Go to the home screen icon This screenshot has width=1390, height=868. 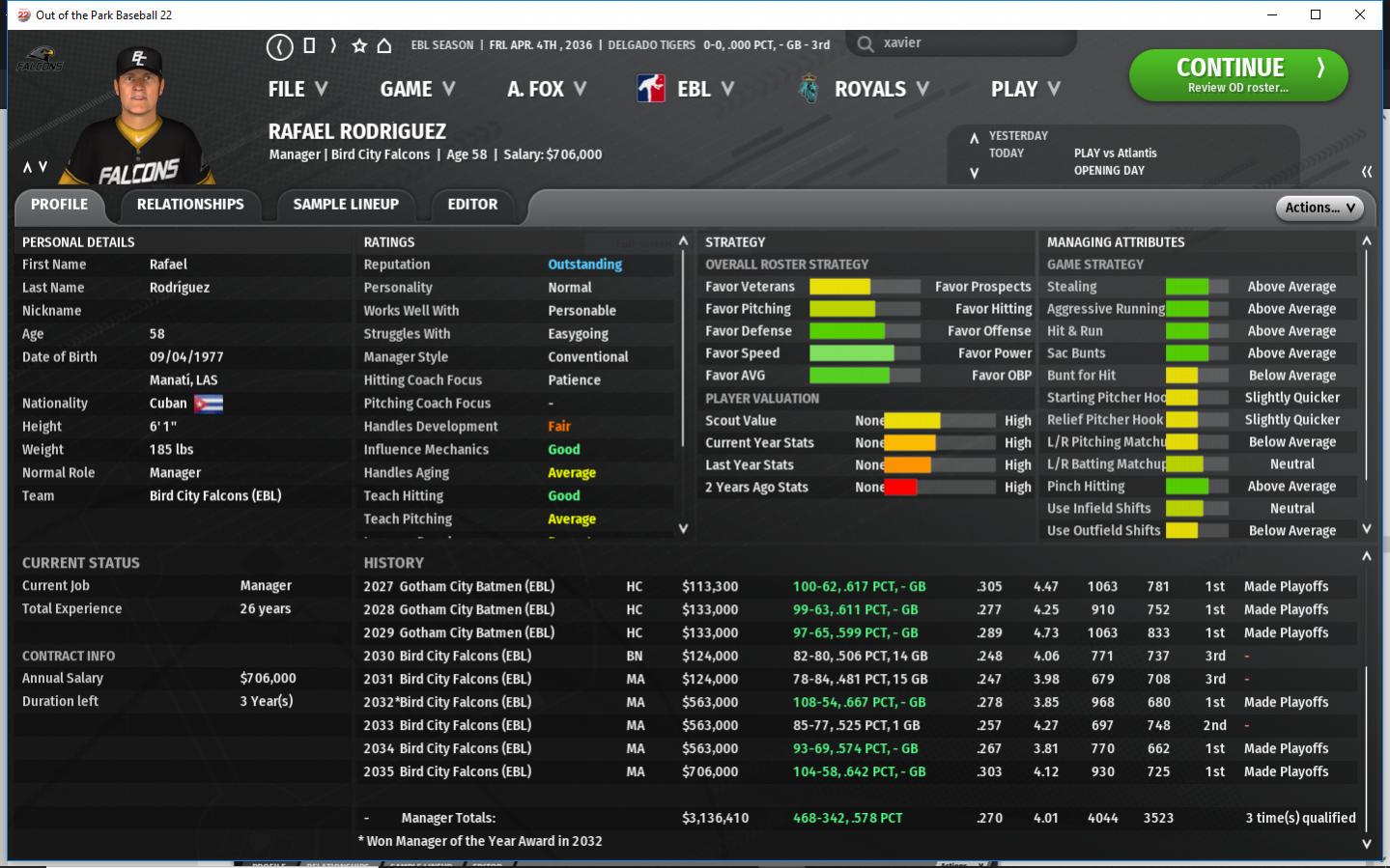click(x=384, y=45)
